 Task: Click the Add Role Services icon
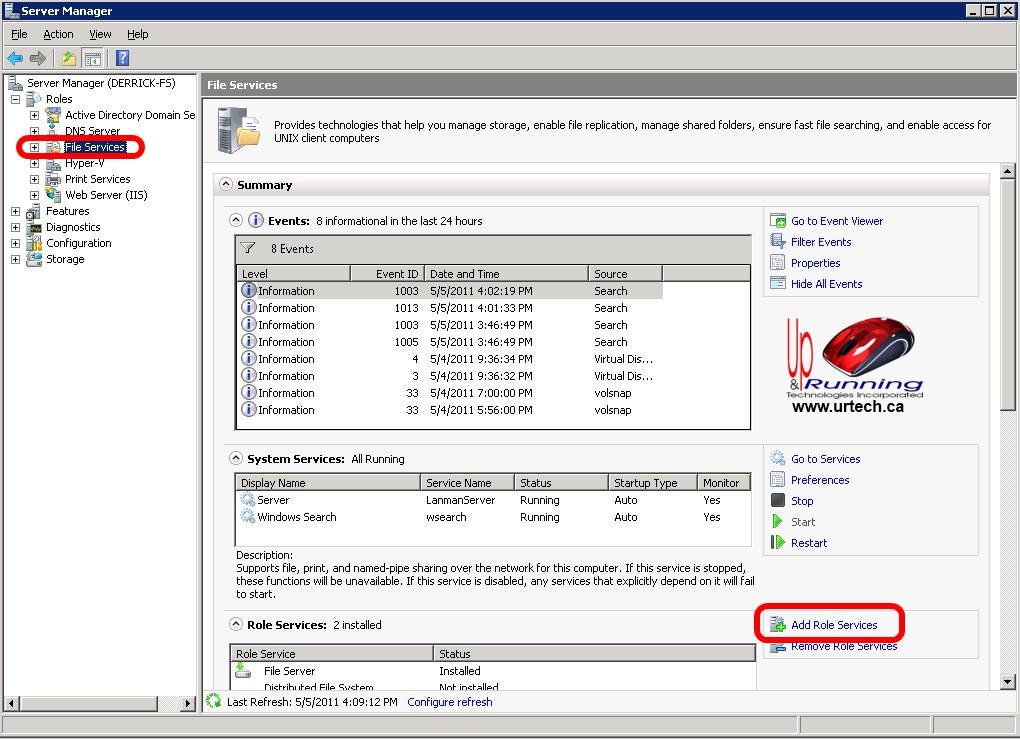778,625
